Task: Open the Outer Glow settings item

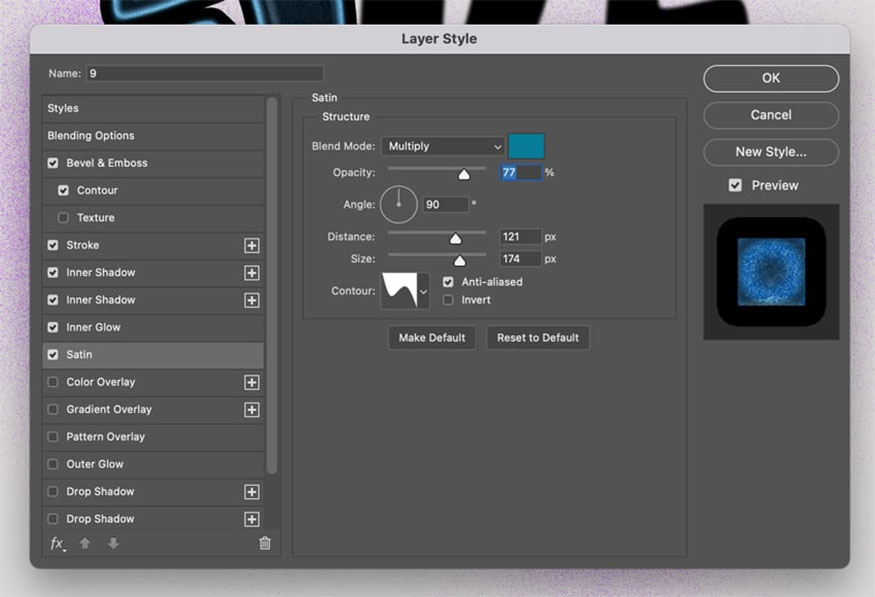Action: (x=95, y=464)
